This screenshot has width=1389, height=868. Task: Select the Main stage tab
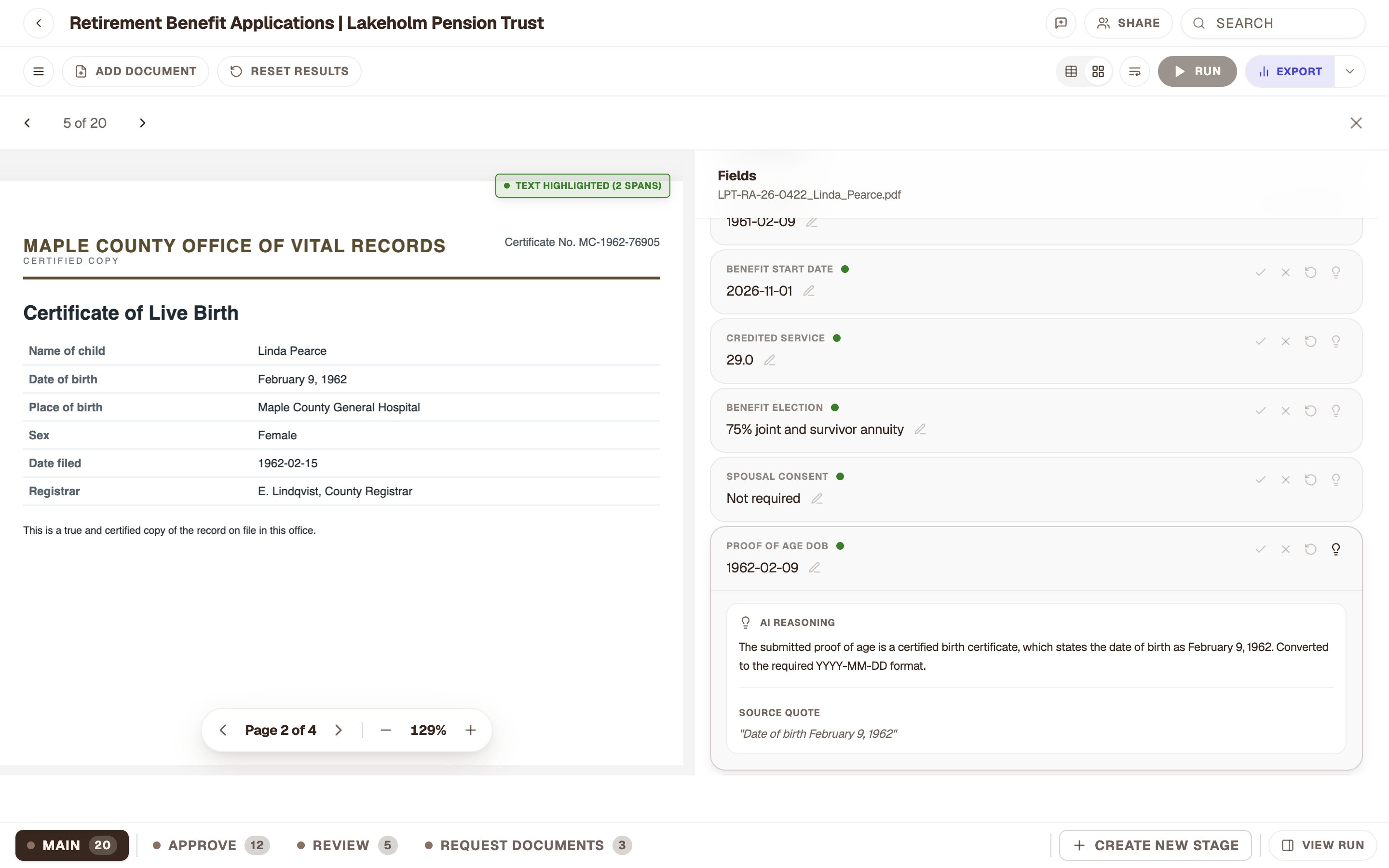(72, 845)
